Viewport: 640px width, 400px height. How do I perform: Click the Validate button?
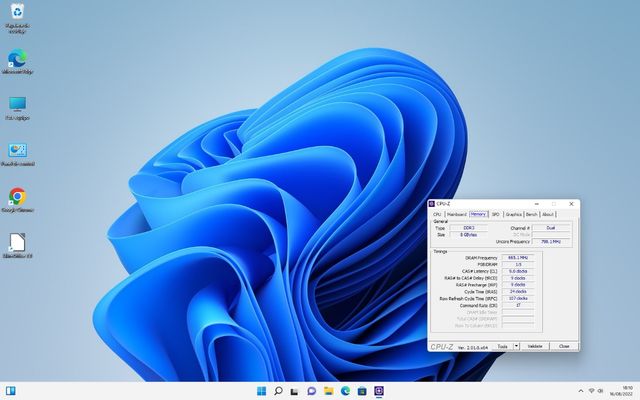pyautogui.click(x=535, y=346)
